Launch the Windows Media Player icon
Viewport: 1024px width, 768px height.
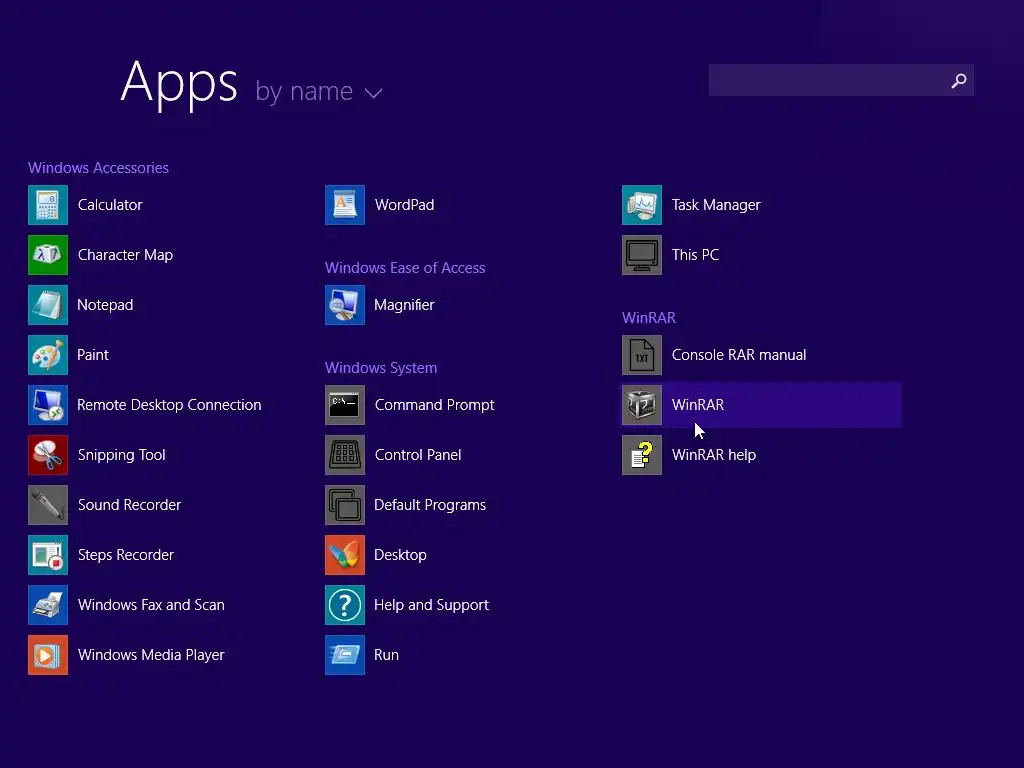[48, 655]
